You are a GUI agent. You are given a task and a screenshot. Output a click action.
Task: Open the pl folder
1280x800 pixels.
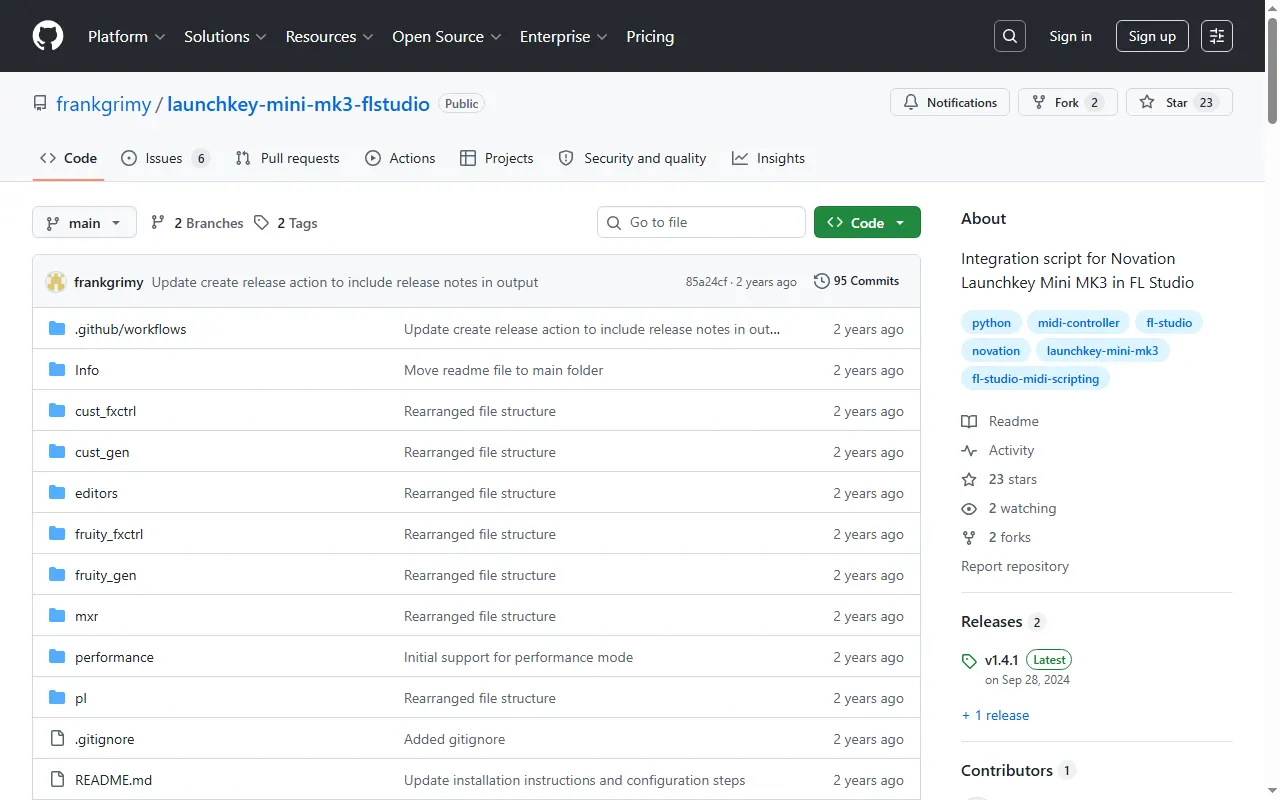tap(81, 698)
